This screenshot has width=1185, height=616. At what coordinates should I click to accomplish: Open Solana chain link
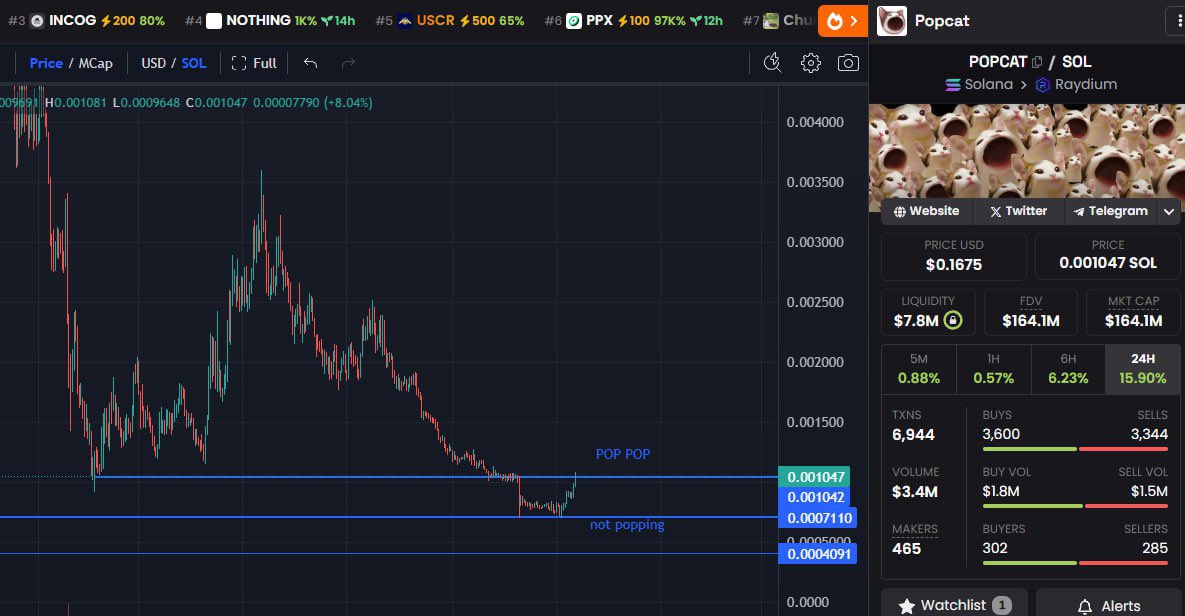coord(979,85)
